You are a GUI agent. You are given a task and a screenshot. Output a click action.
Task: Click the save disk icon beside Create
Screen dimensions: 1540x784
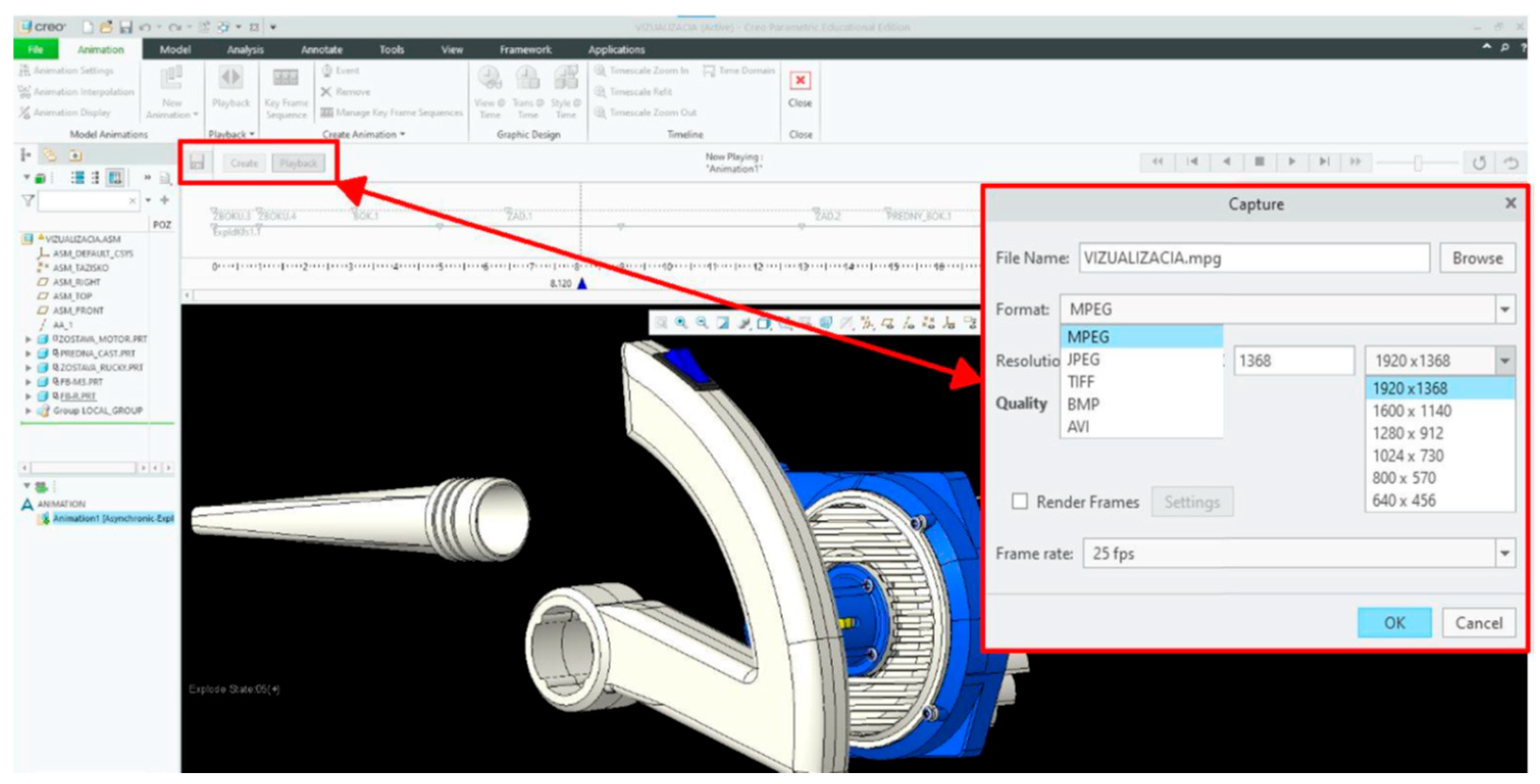pos(197,163)
